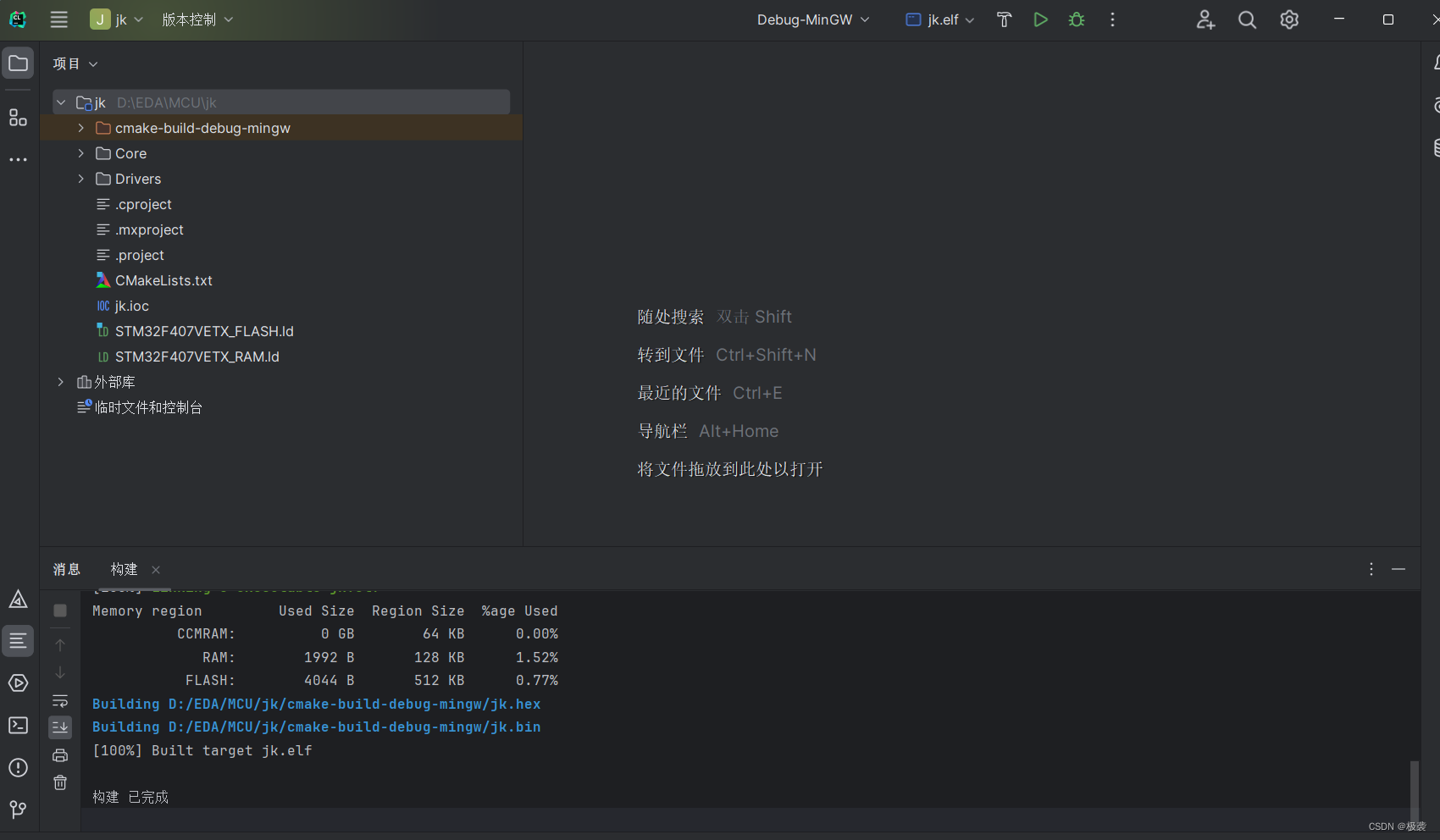The height and width of the screenshot is (840, 1440).
Task: Expand the Drivers folder
Action: point(81,179)
